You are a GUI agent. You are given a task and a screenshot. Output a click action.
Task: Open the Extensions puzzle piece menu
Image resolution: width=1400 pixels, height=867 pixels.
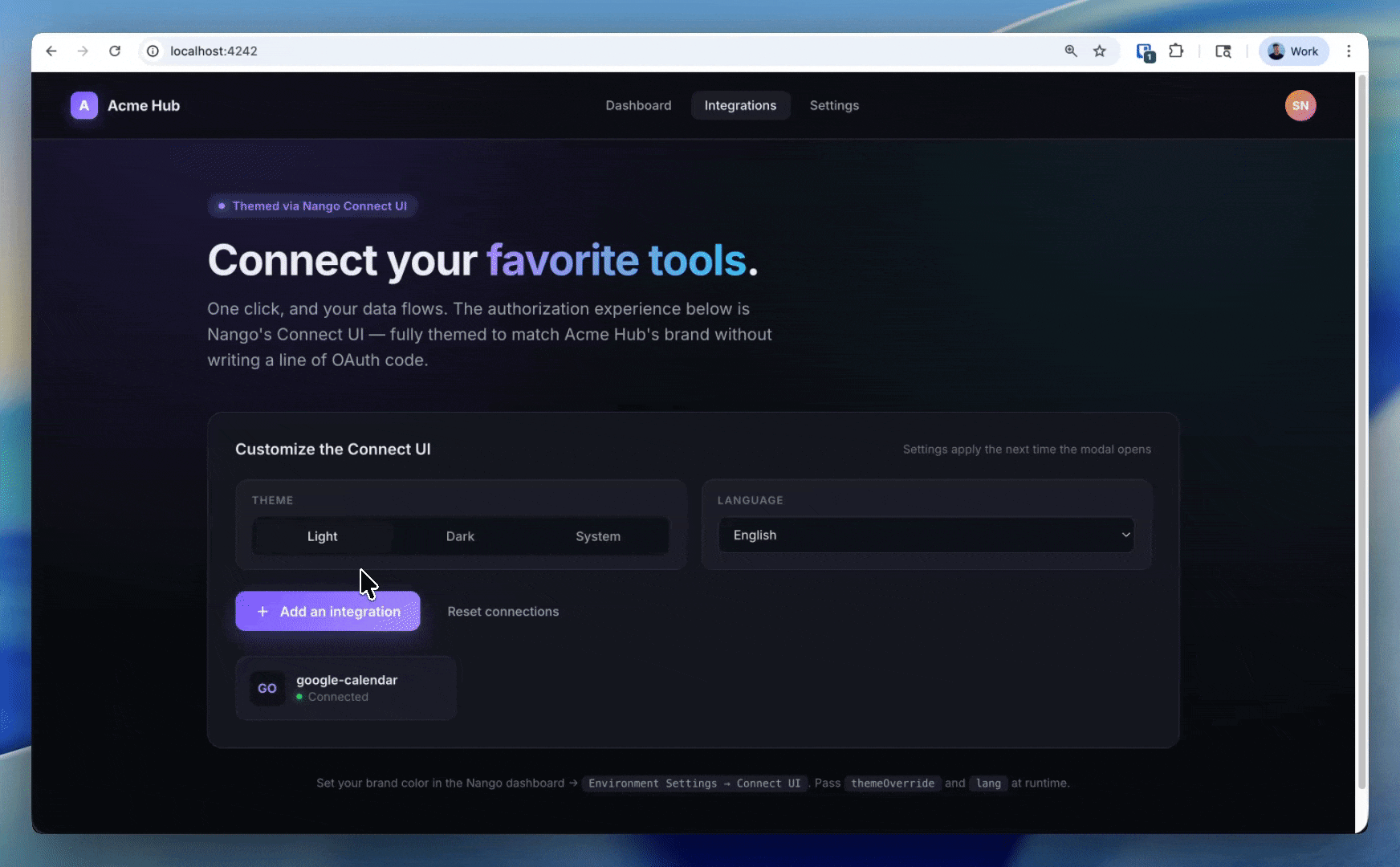pos(1176,51)
